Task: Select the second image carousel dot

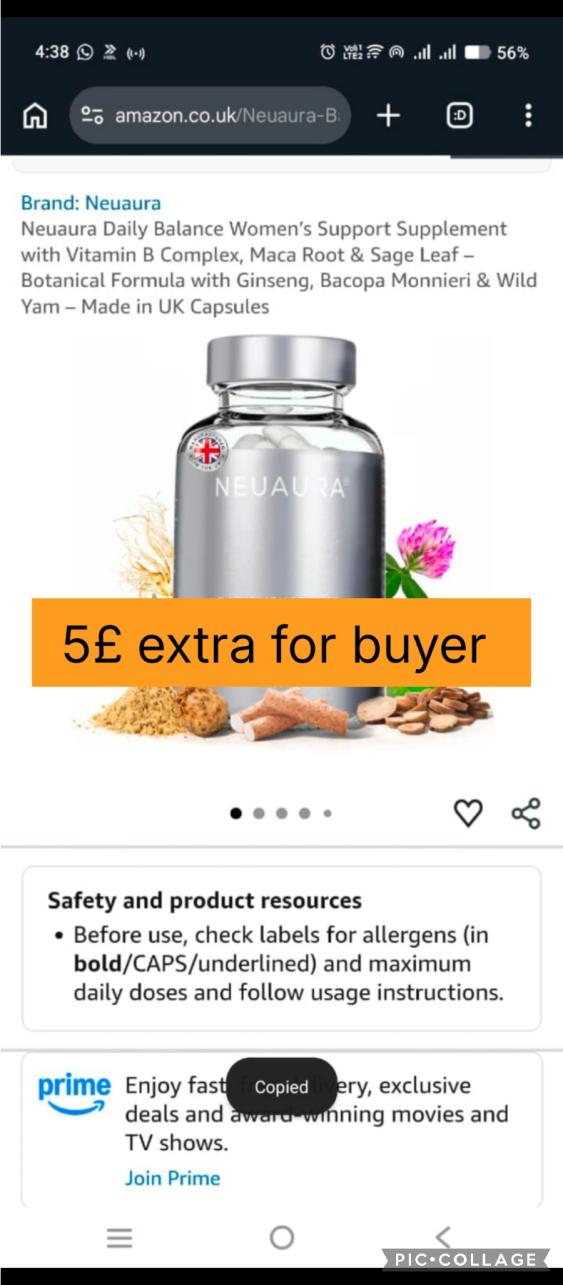Action: [259, 813]
